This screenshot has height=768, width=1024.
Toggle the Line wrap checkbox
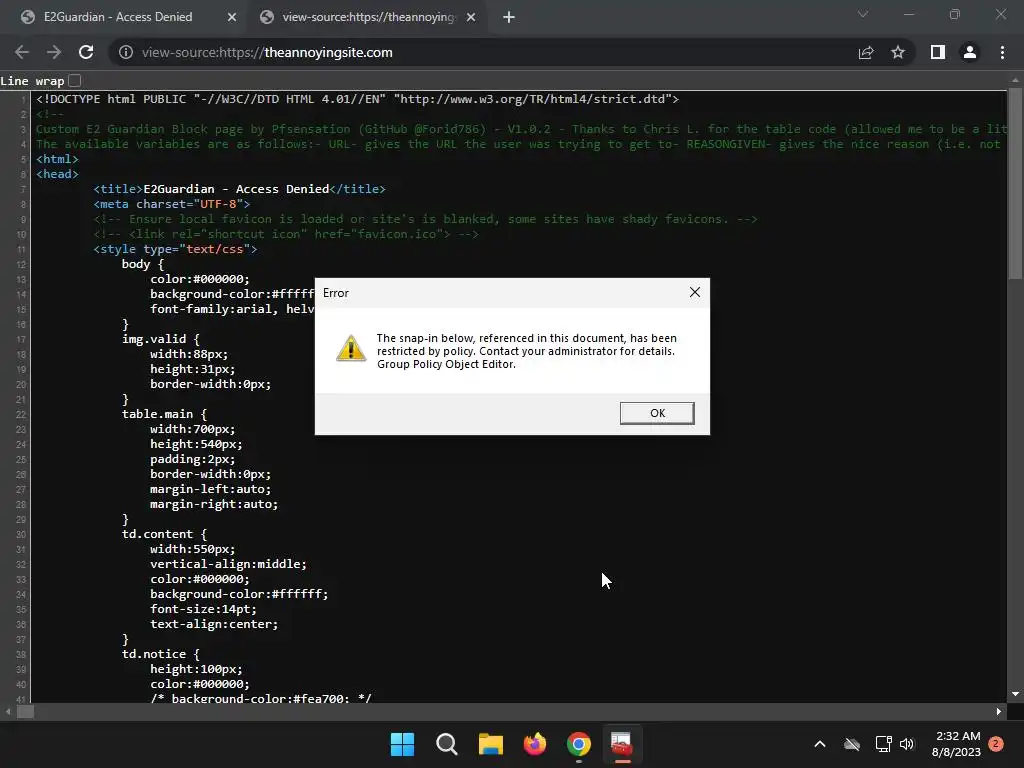tap(74, 80)
